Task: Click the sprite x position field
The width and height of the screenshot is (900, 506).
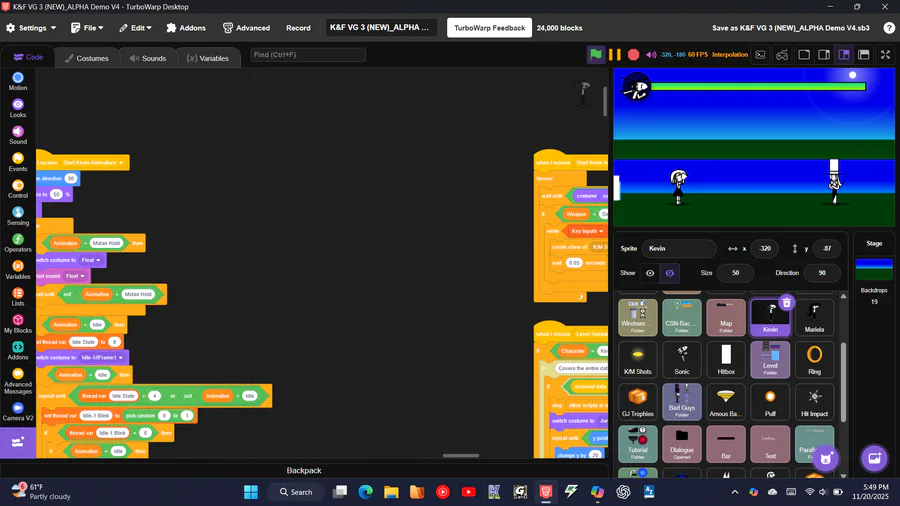Action: tap(766, 248)
